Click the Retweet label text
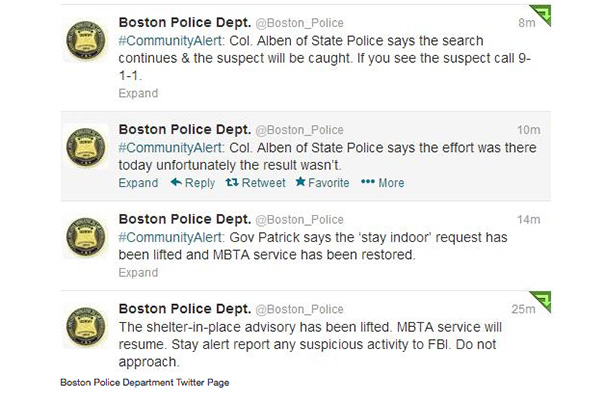Image resolution: width=605 pixels, height=403 pixels. [x=264, y=183]
